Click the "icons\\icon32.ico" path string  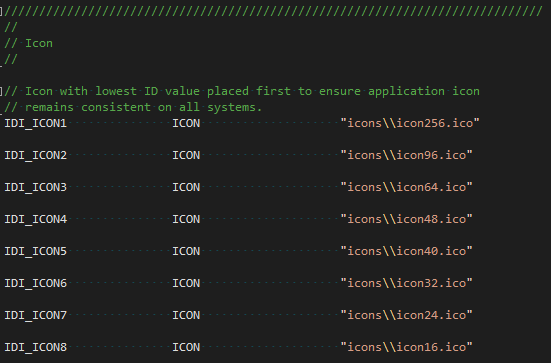click(407, 283)
